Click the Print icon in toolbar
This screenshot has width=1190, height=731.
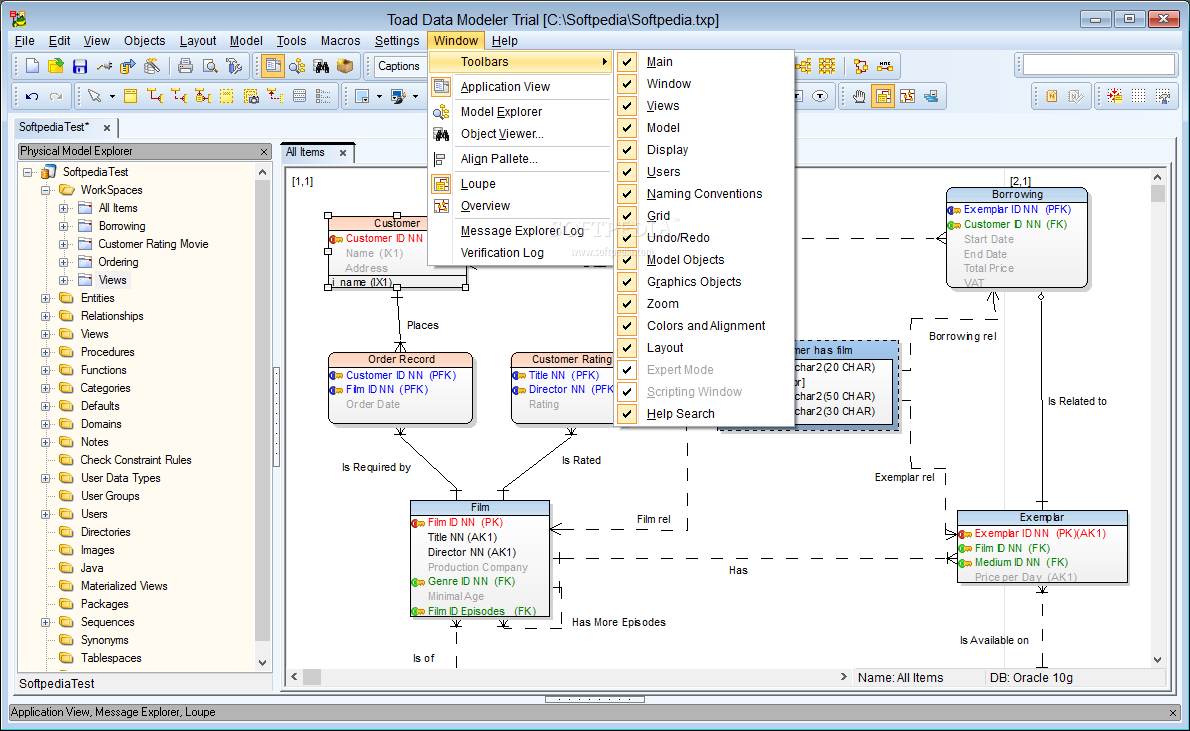pyautogui.click(x=185, y=66)
